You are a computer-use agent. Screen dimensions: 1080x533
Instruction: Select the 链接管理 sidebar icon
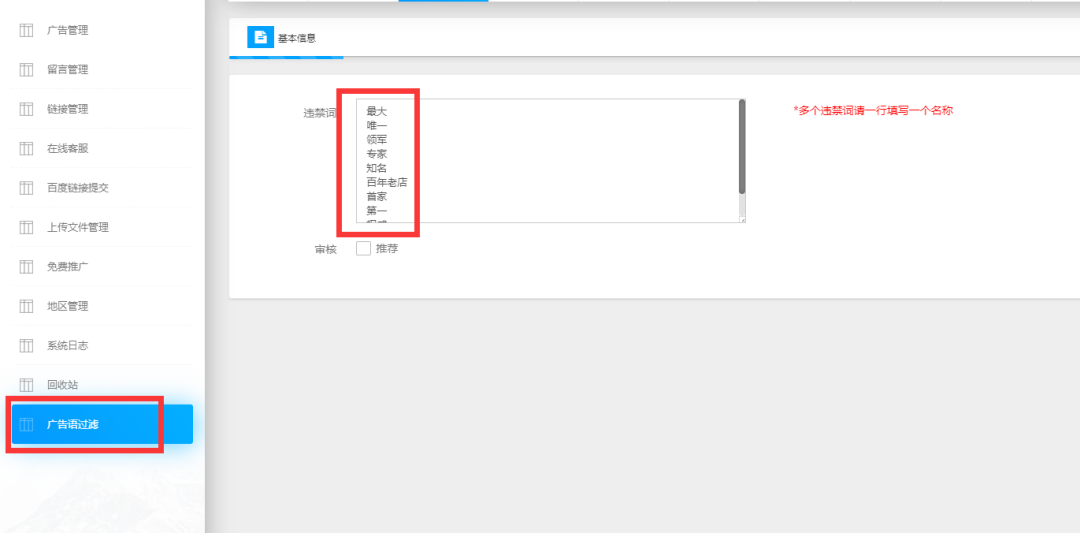pyautogui.click(x=27, y=109)
